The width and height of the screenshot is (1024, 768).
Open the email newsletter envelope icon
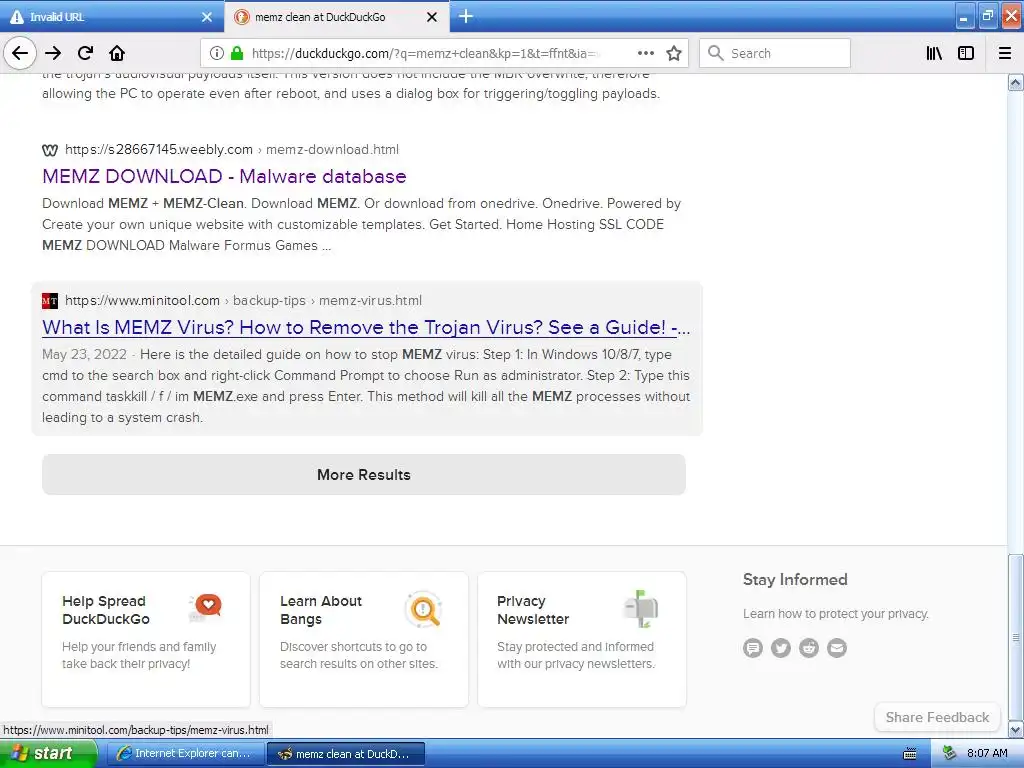[x=837, y=648]
